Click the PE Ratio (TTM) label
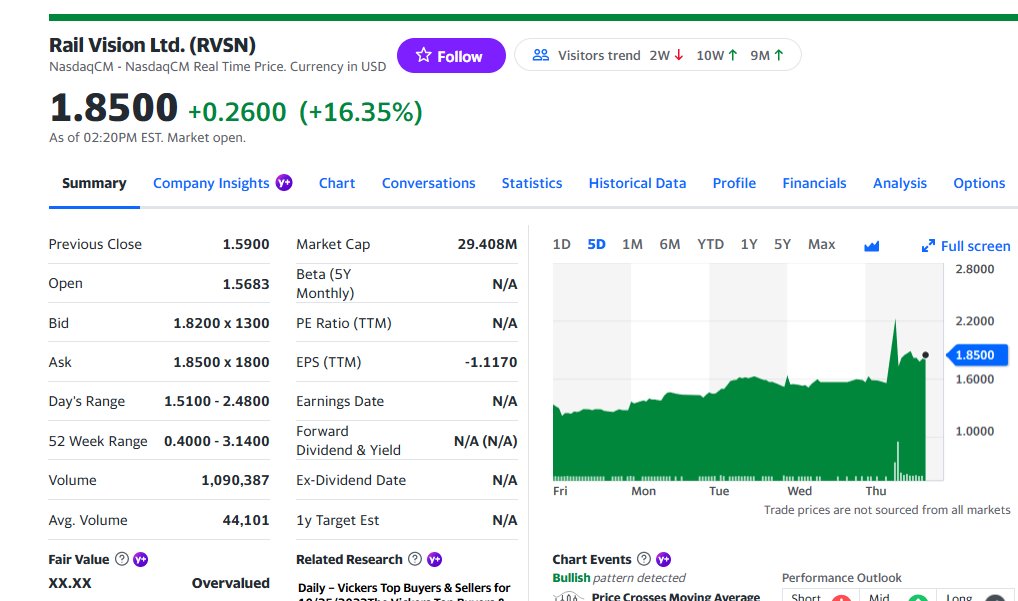The width and height of the screenshot is (1018, 601). 343,323
